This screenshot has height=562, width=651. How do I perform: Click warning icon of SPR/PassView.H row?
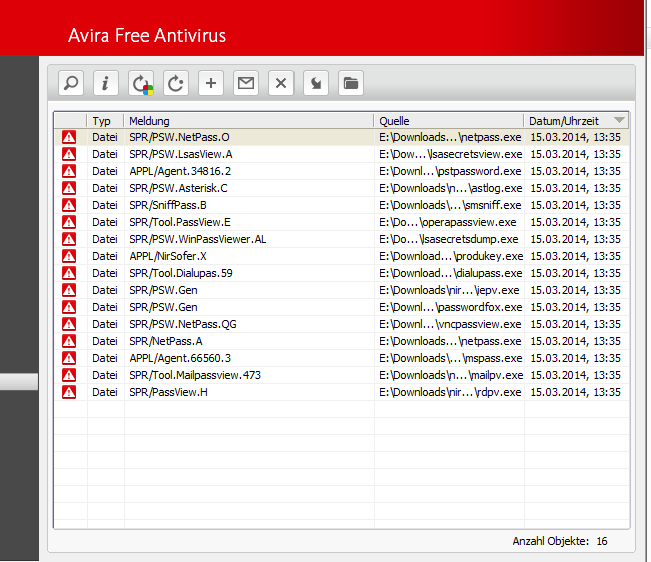[69, 392]
